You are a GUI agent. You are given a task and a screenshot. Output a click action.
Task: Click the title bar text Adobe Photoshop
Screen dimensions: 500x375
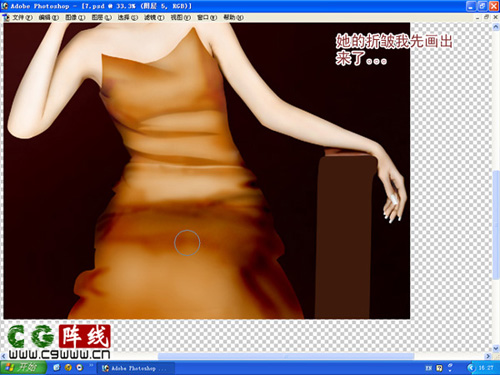click(40, 6)
